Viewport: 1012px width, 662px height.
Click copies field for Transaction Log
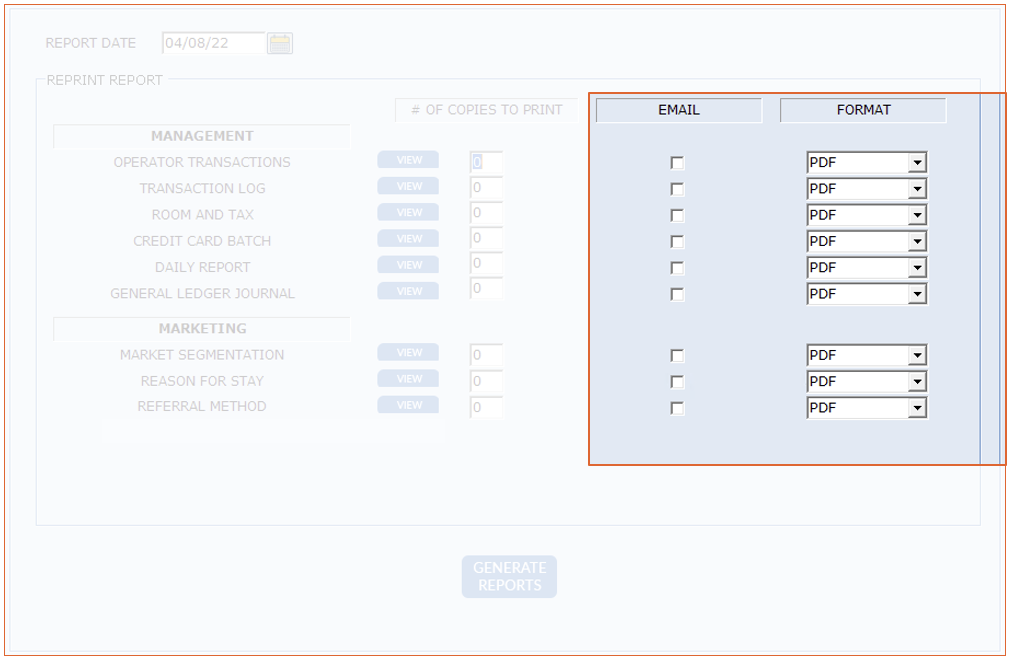(x=486, y=187)
